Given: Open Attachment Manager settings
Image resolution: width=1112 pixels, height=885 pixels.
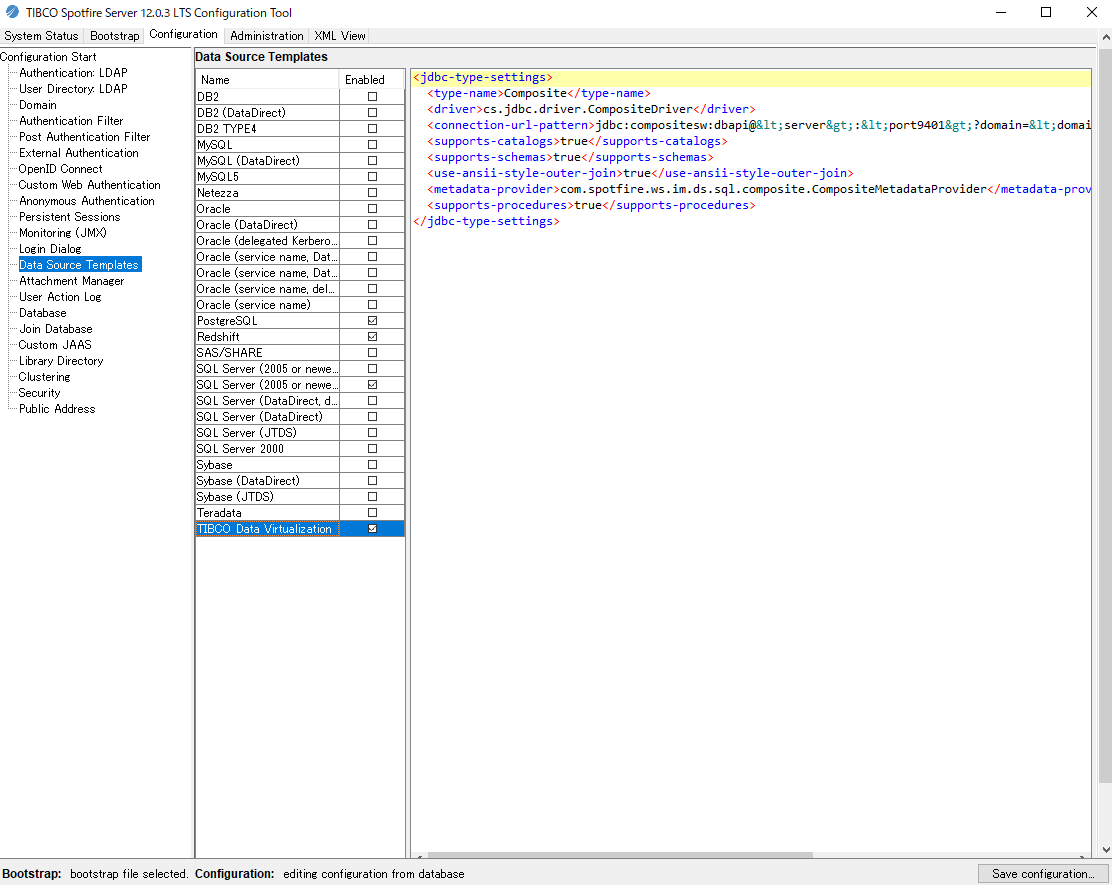Looking at the screenshot, I should click(x=72, y=281).
